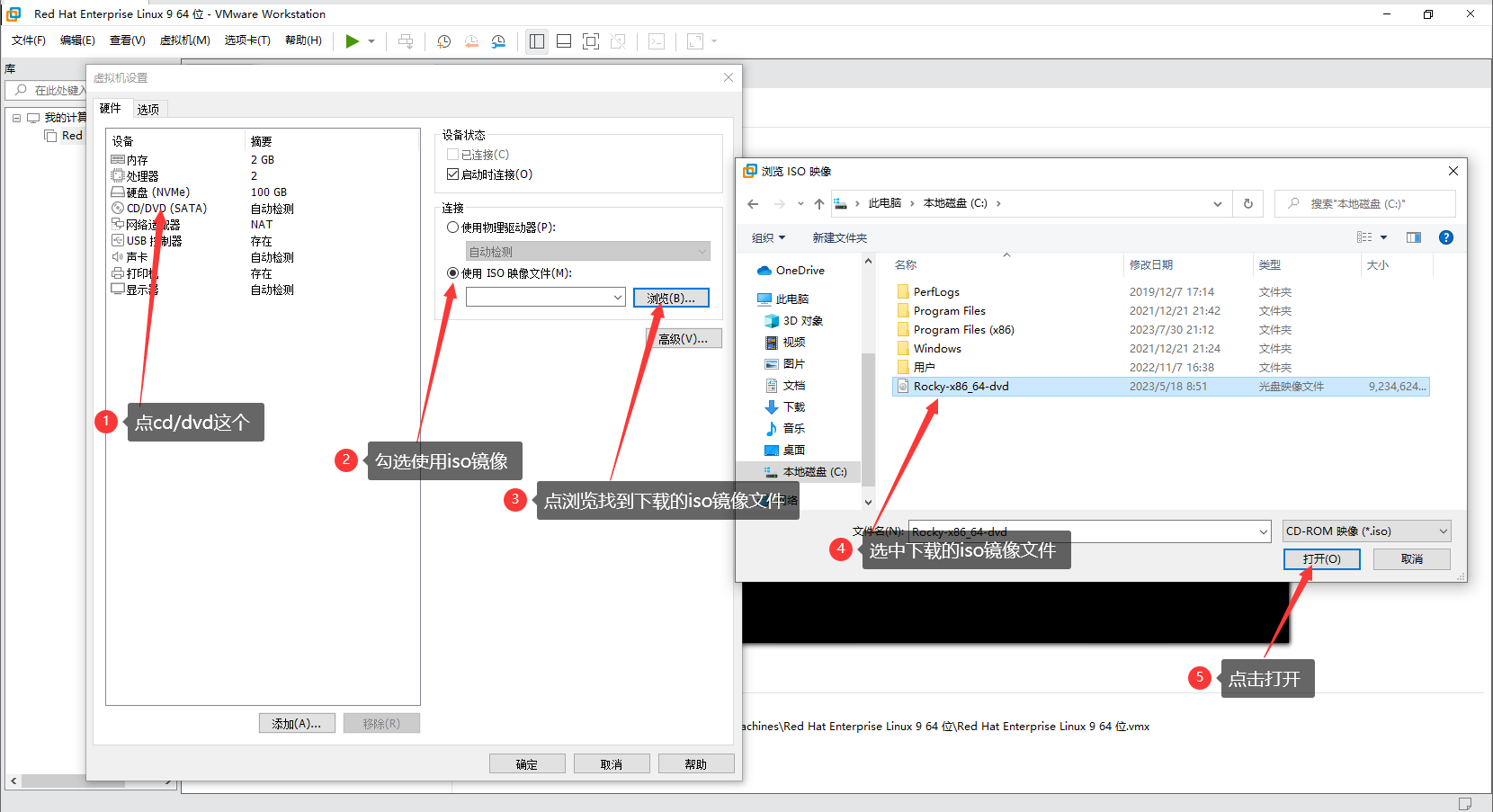Image resolution: width=1493 pixels, height=812 pixels.
Task: Open the 组织 dropdown menu
Action: pyautogui.click(x=768, y=238)
